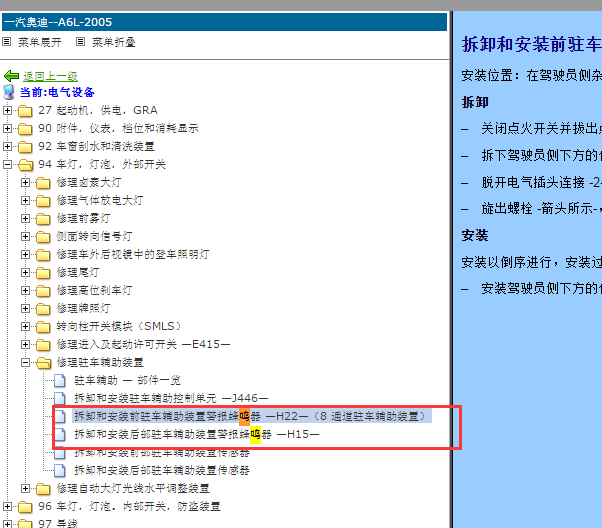Image resolution: width=602 pixels, height=528 pixels.
Task: Collapse the 94 车灯 灯泡 外部开关 node
Action: 7,165
